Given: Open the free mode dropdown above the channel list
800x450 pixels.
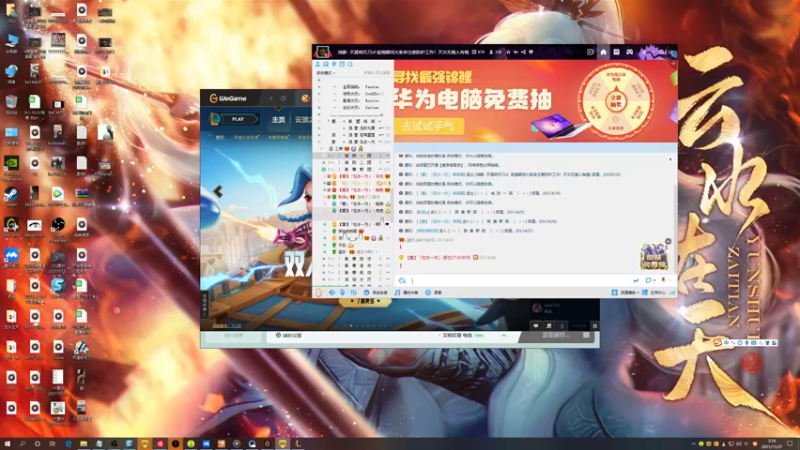Looking at the screenshot, I should [326, 73].
